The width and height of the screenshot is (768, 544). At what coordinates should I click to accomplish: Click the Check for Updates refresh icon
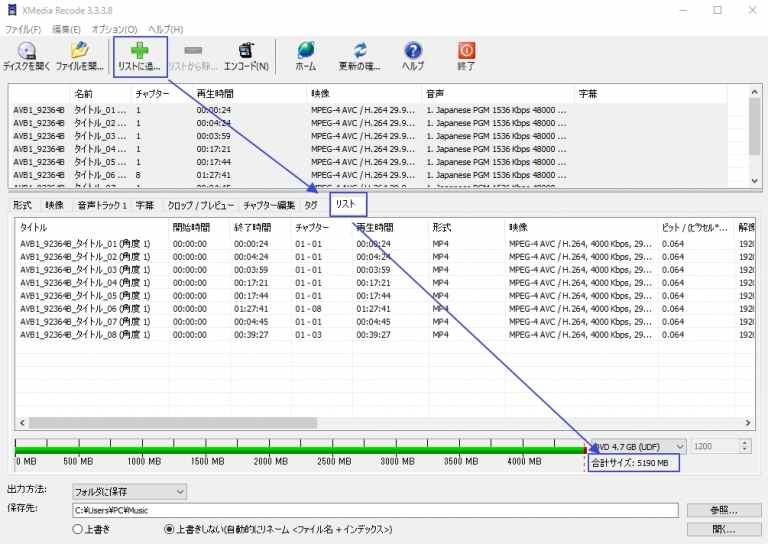(x=360, y=51)
